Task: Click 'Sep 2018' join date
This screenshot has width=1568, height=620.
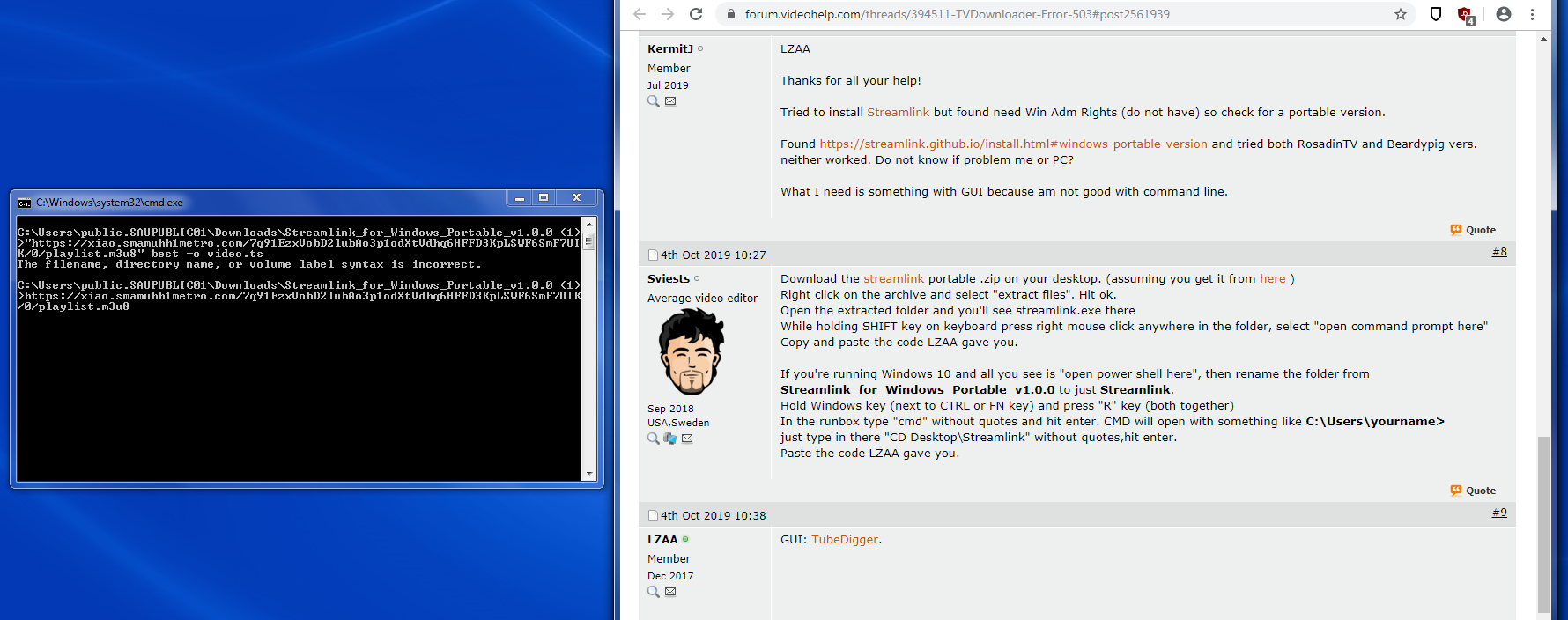Action: (670, 409)
